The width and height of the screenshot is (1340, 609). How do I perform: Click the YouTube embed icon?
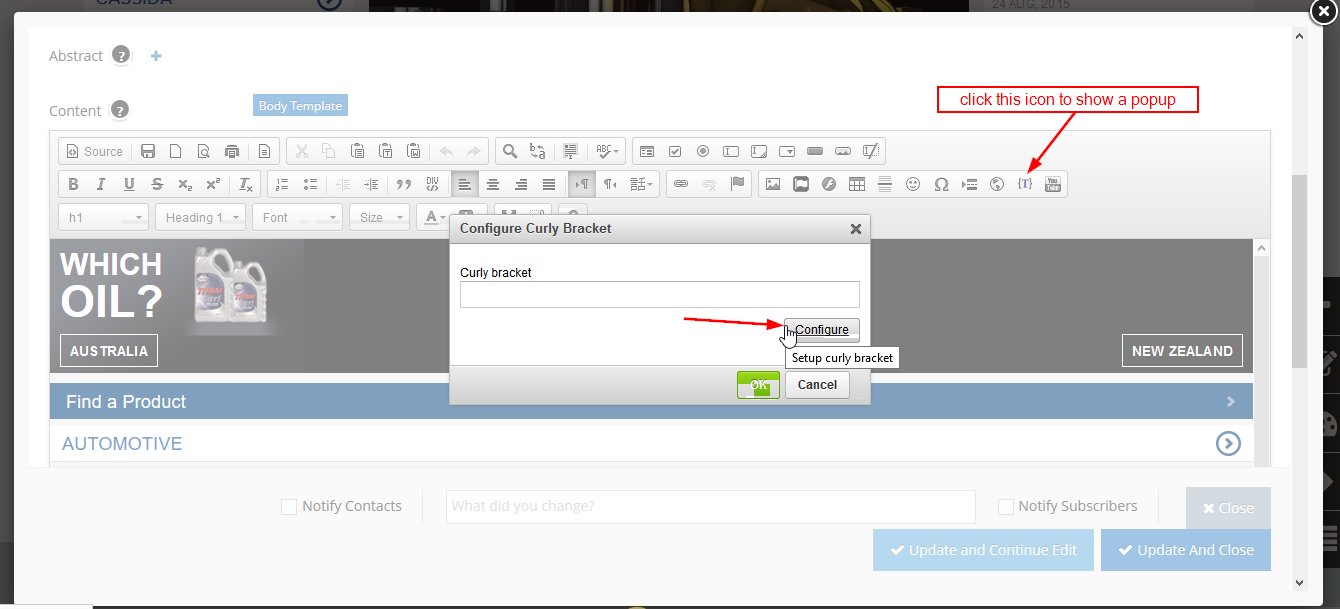click(1052, 184)
